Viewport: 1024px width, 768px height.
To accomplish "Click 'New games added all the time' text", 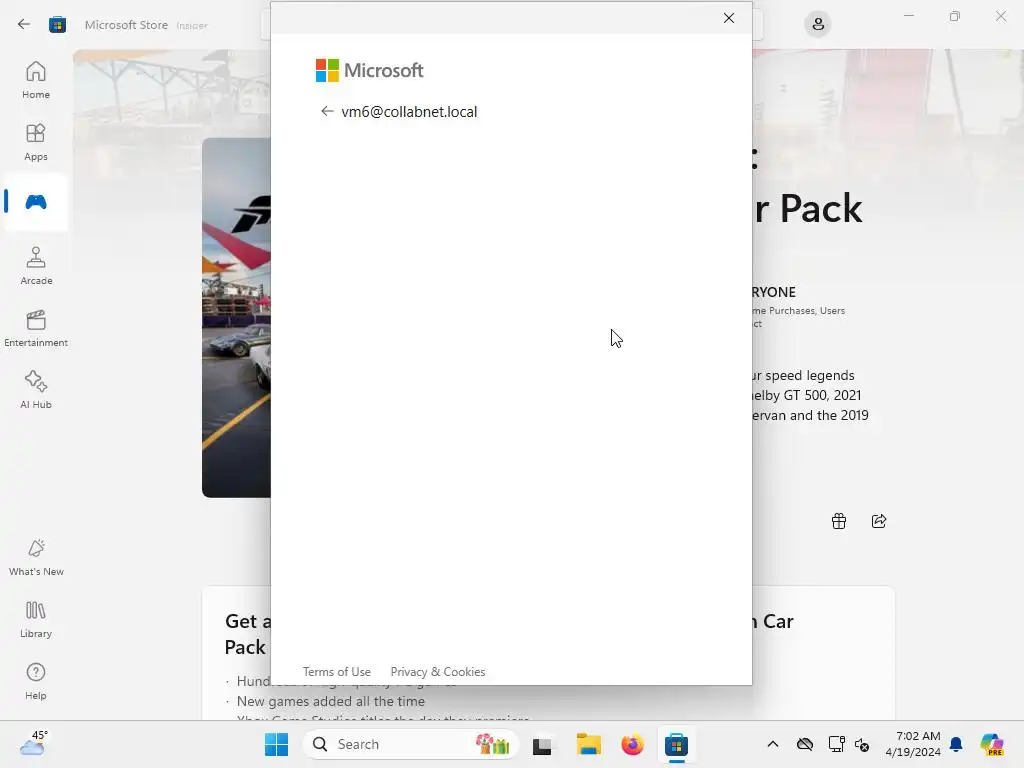I will [330, 701].
